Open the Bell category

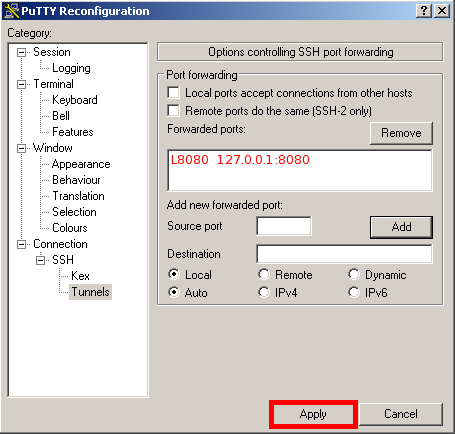(61, 116)
